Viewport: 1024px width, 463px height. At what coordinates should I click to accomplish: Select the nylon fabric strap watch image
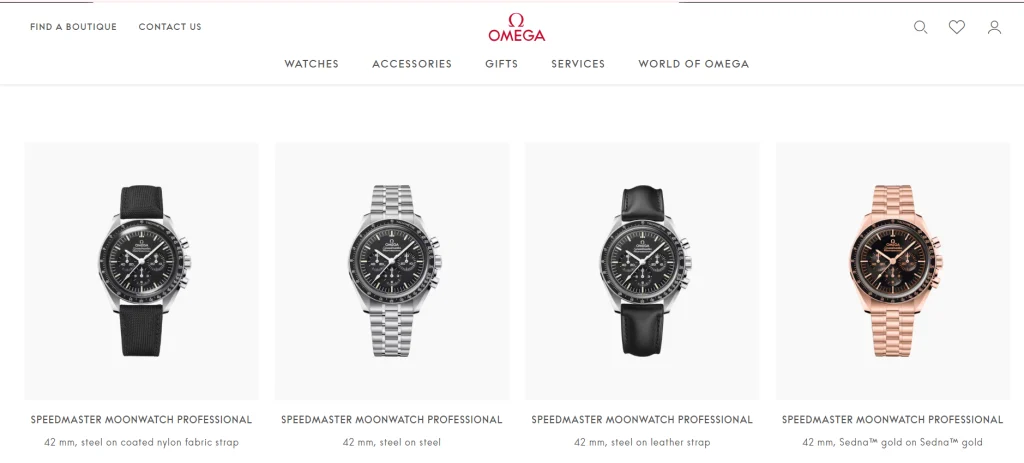pos(142,271)
